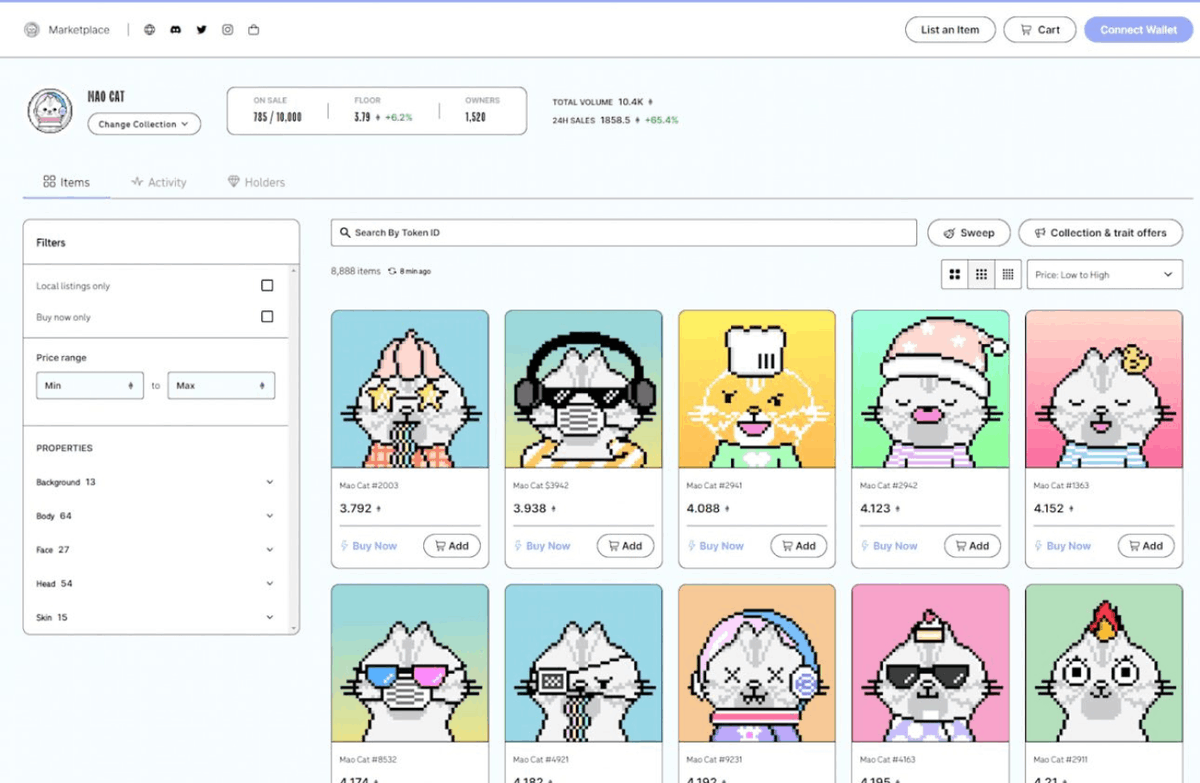Expand the Face property filter
Screen dimensions: 1200x783
(x=155, y=550)
